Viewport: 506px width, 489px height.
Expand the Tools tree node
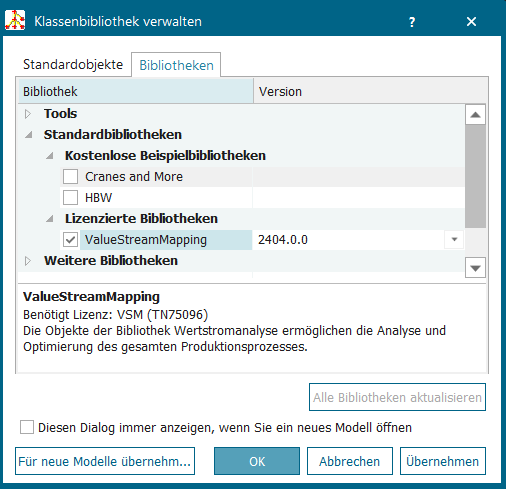tap(28, 114)
